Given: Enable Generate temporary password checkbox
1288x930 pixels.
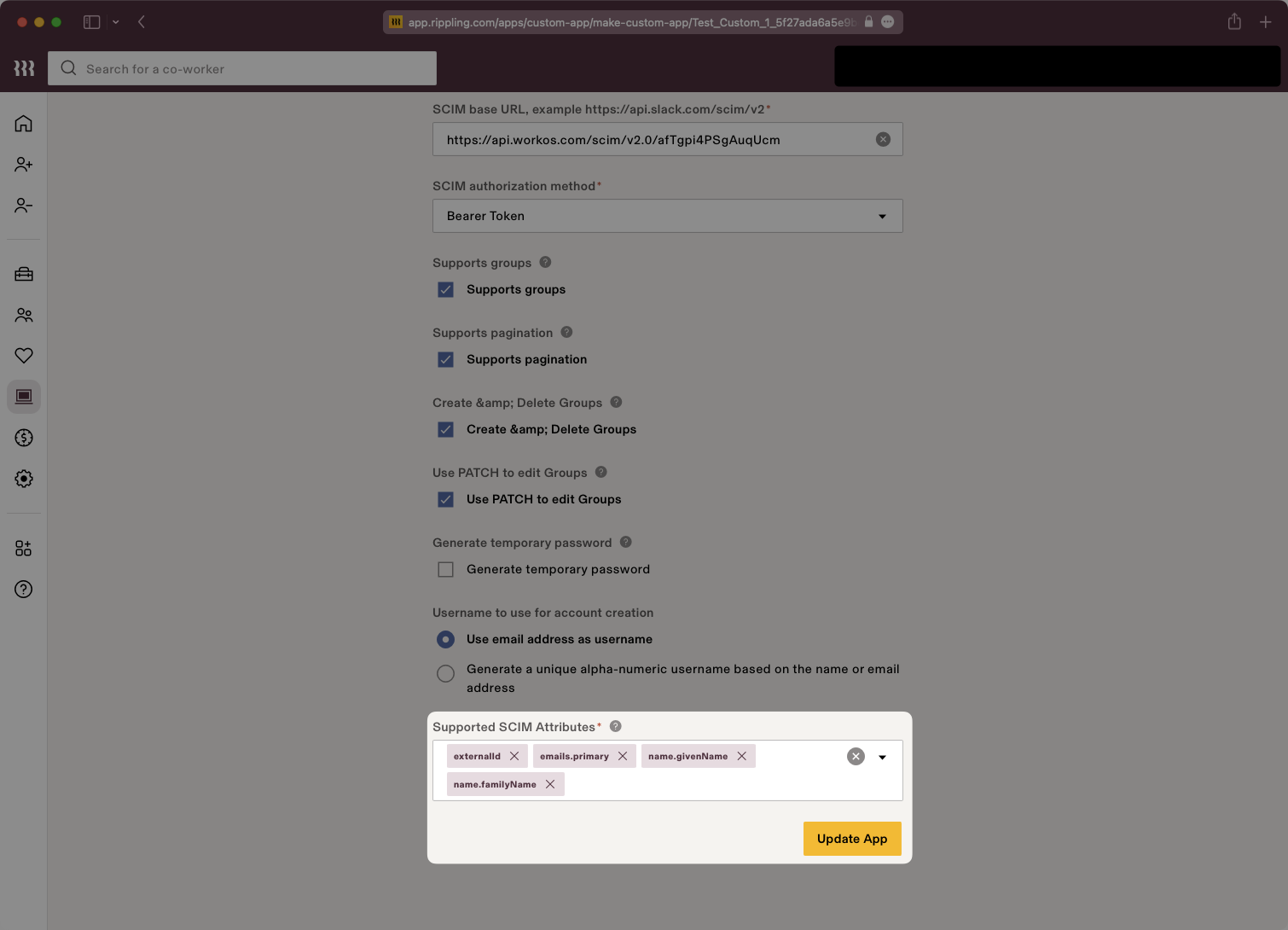Looking at the screenshot, I should coord(446,570).
